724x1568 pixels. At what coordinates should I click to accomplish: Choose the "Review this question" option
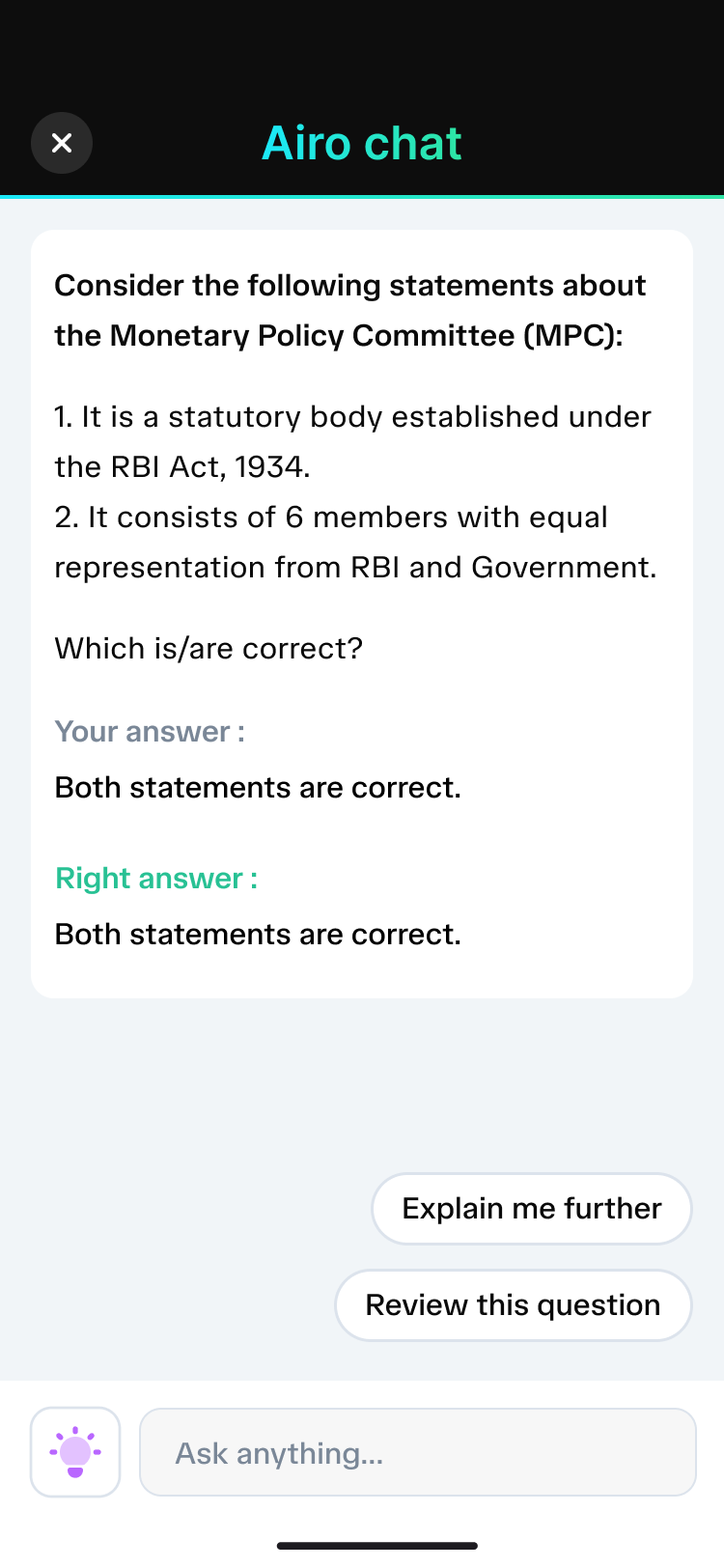pos(513,1304)
